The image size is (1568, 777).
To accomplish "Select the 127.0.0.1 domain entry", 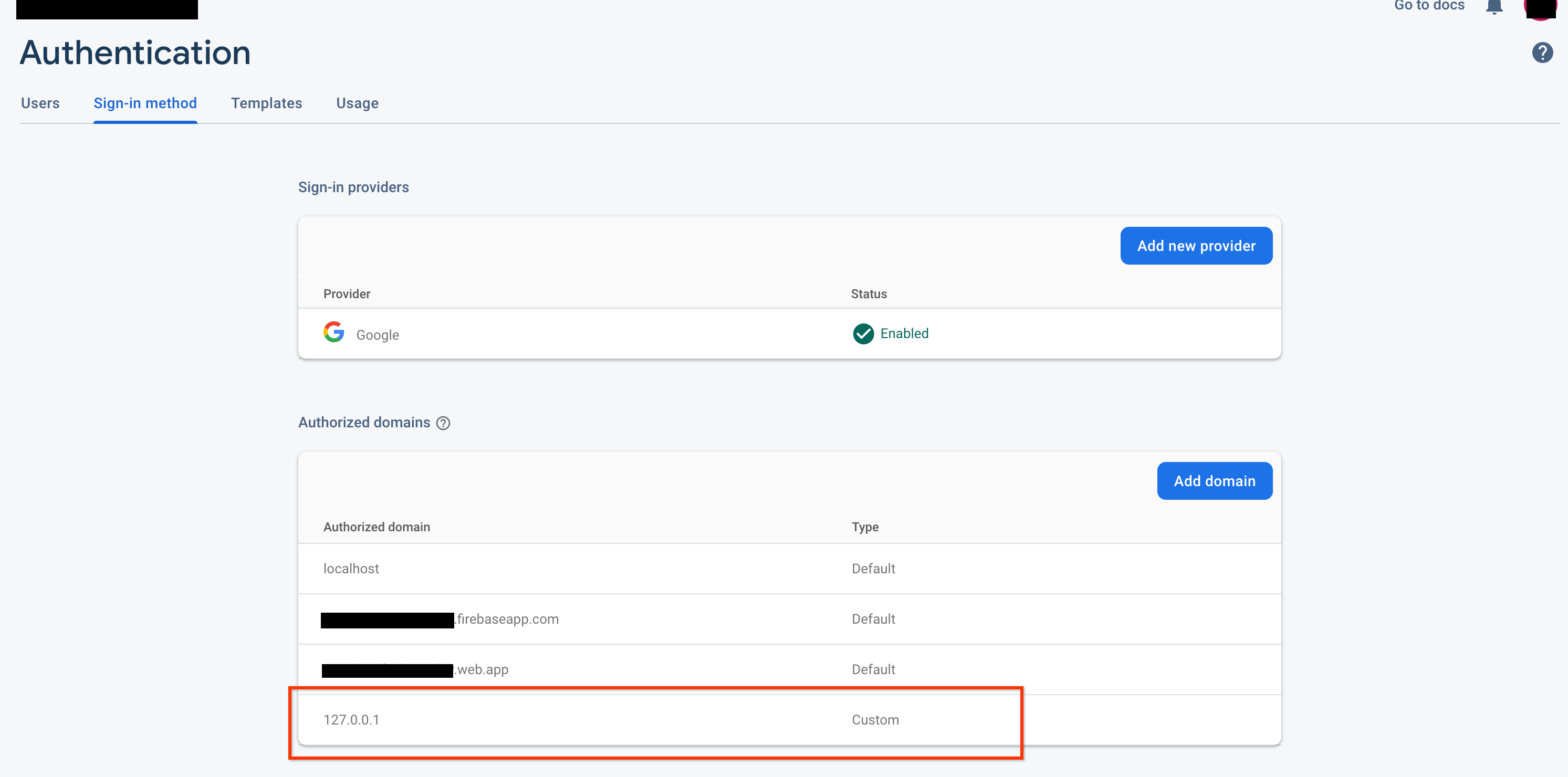I will 789,720.
